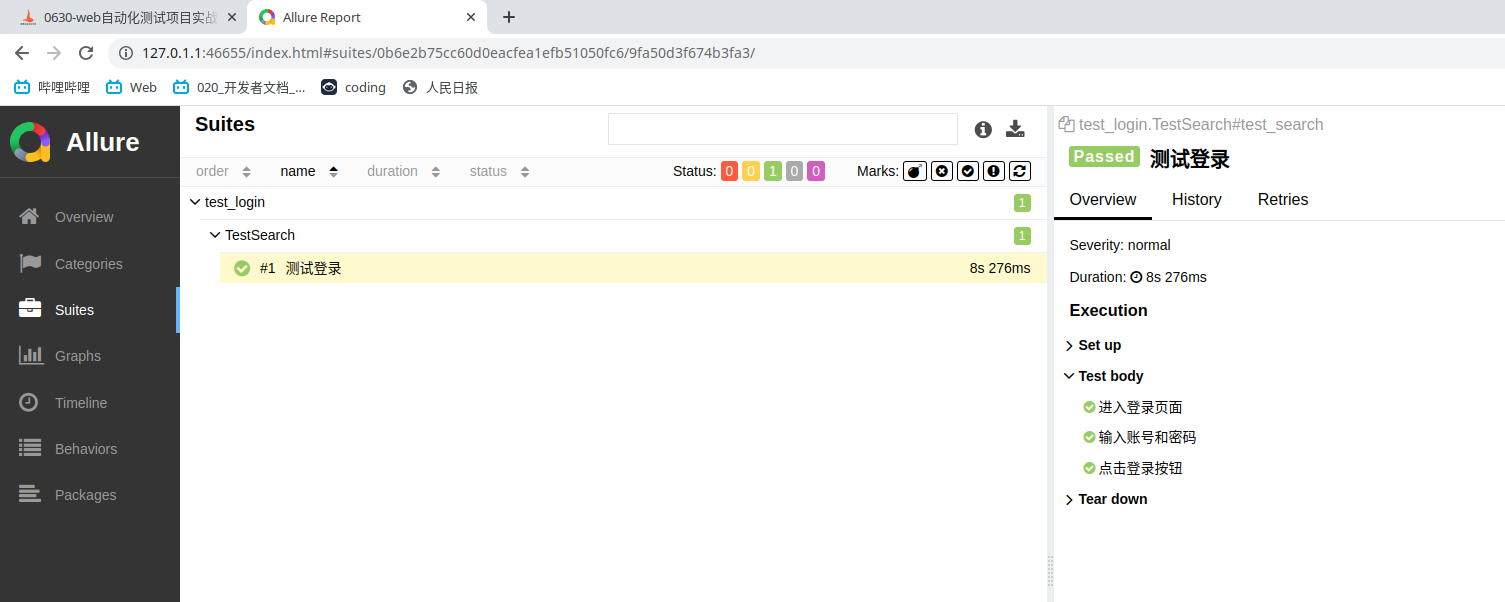Click the flag icon beside Categories
The image size is (1505, 602).
tap(30, 263)
